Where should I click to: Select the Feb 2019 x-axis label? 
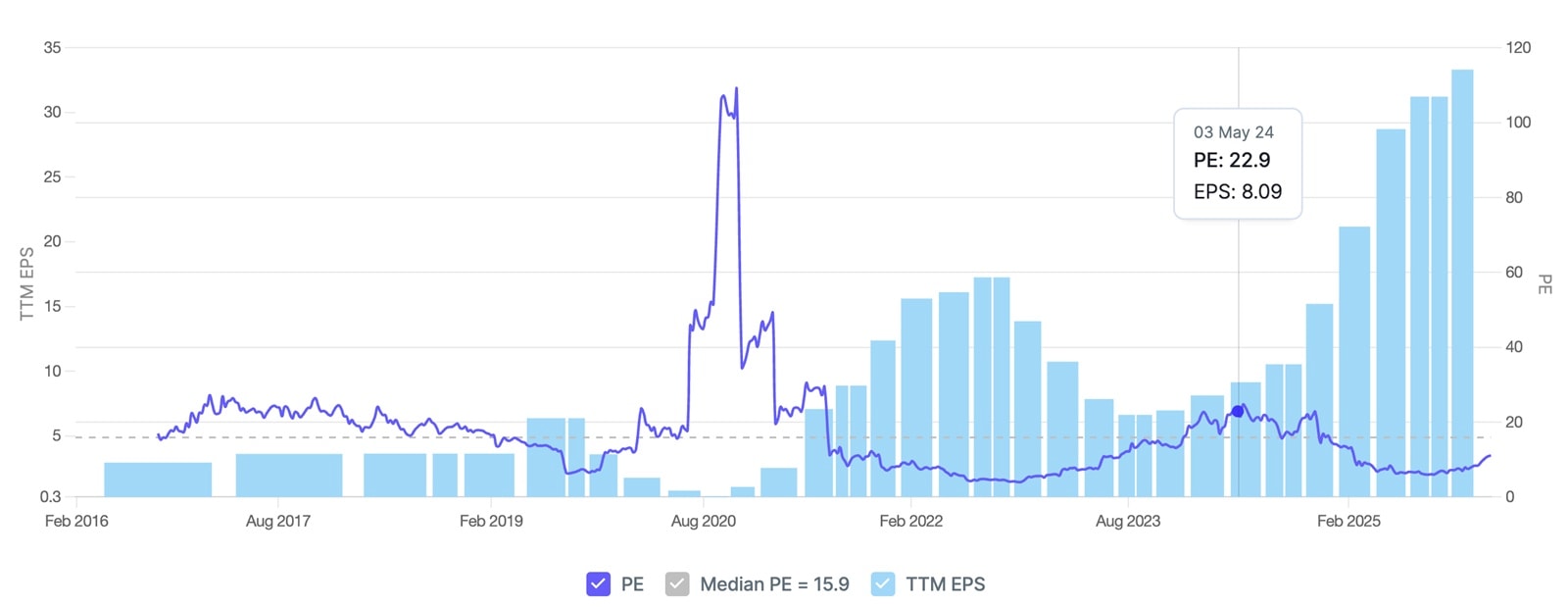click(491, 521)
